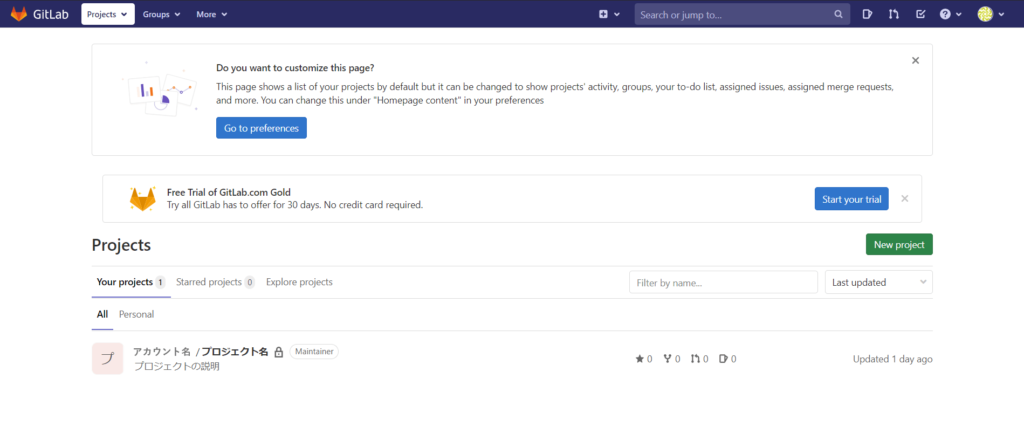Switch to Starred projects tab

click(x=215, y=282)
